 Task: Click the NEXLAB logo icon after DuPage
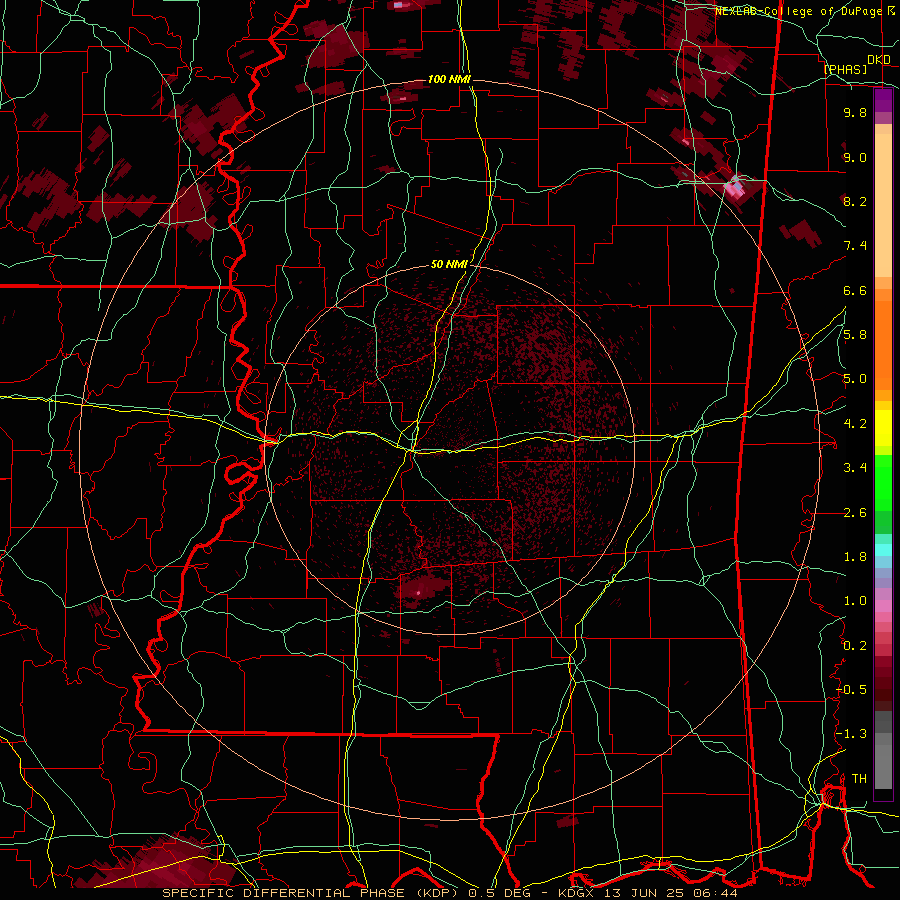(891, 10)
